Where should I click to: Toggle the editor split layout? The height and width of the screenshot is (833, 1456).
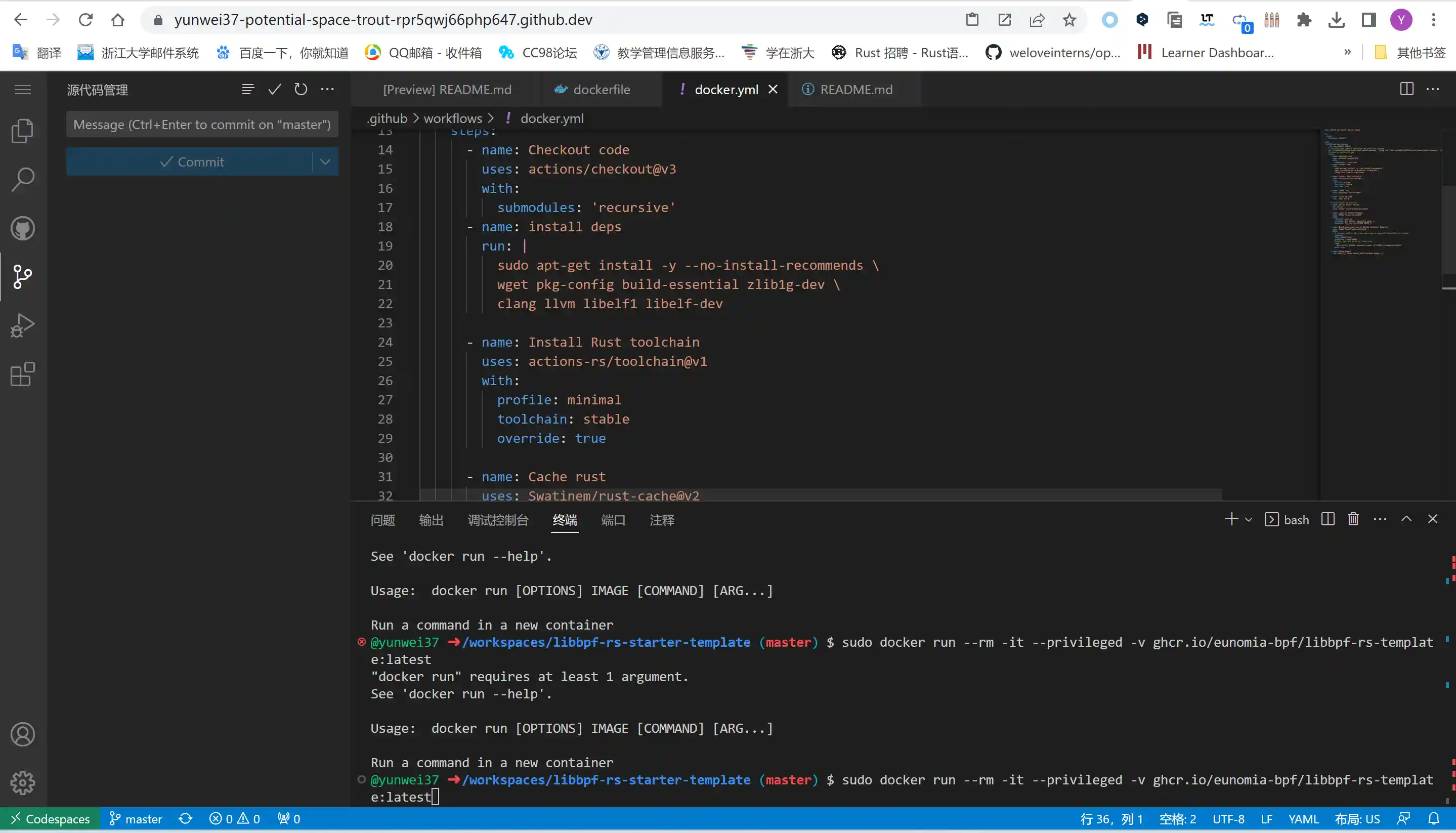click(x=1406, y=89)
